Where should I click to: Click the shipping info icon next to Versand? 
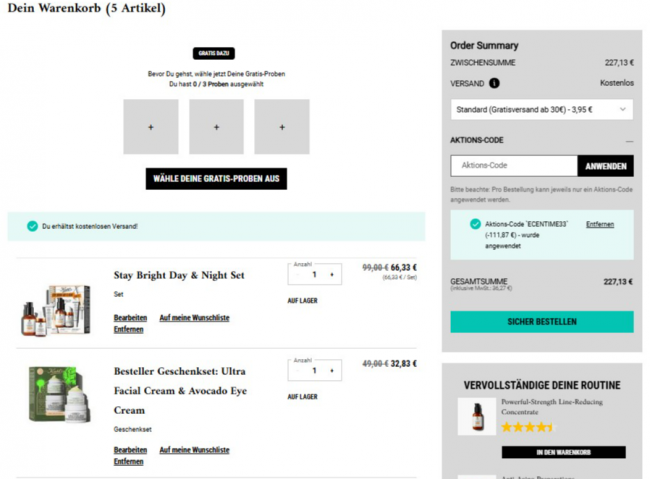(x=494, y=83)
